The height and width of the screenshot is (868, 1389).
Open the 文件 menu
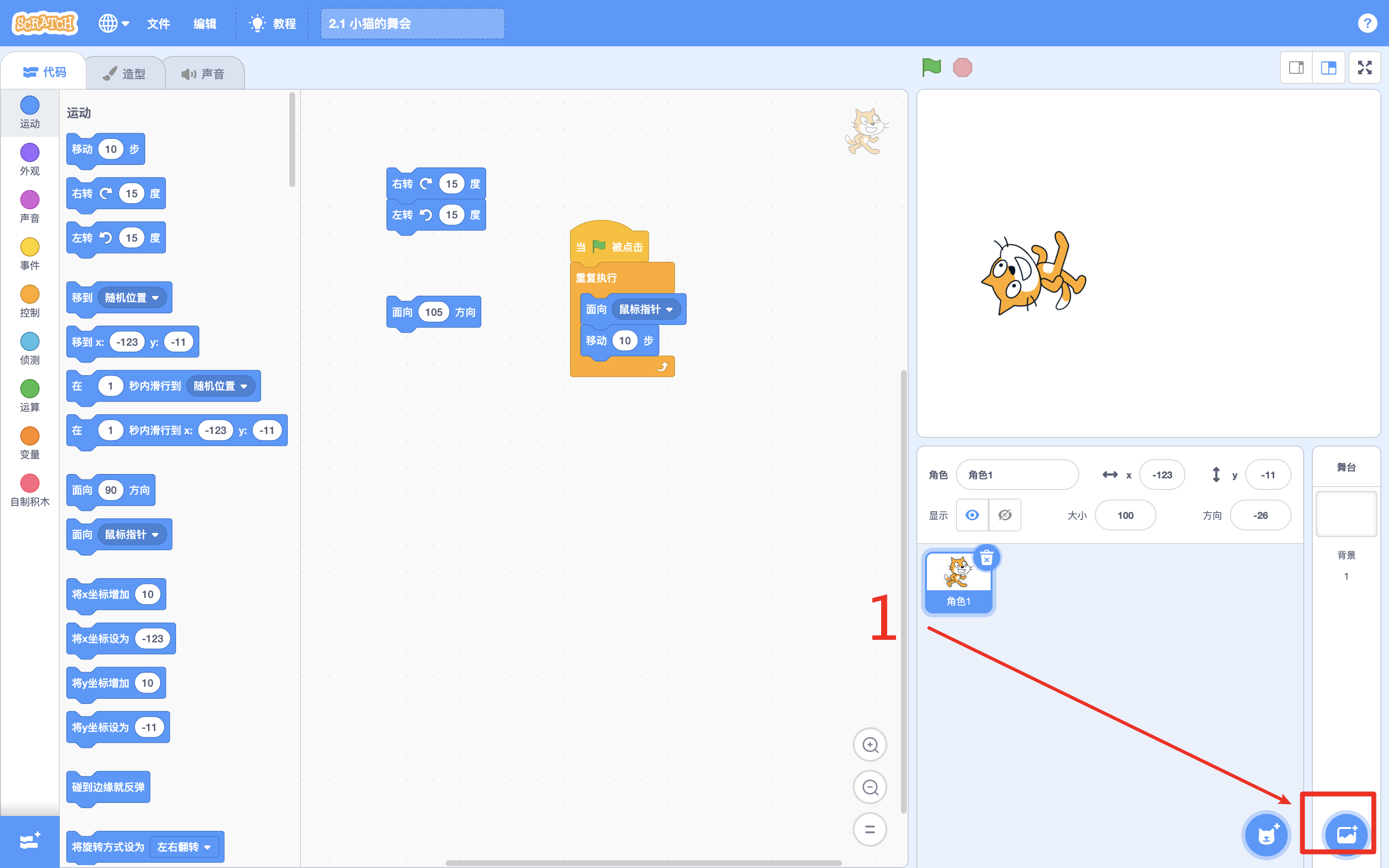click(158, 24)
